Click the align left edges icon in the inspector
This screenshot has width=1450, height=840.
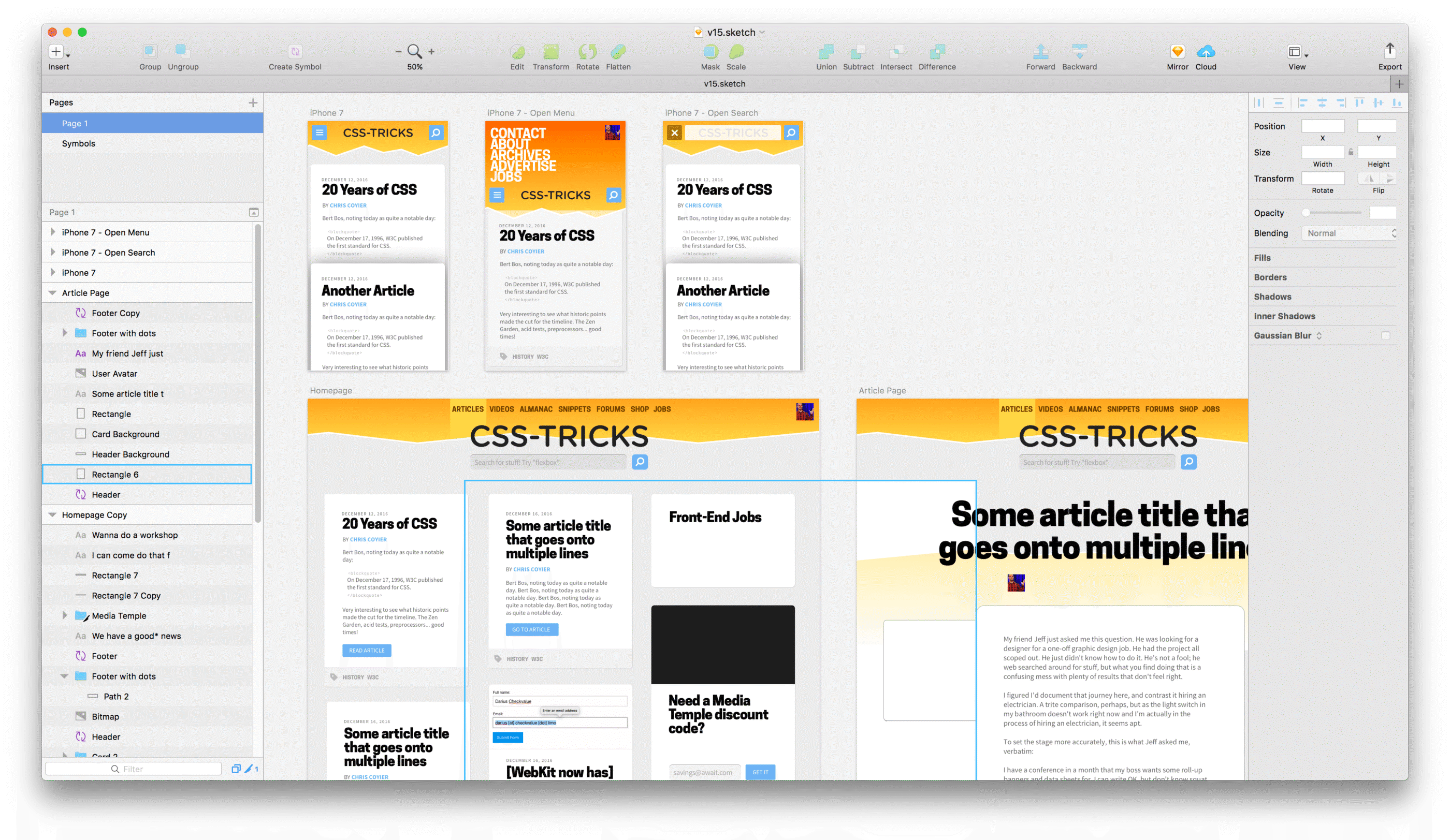[x=1303, y=103]
